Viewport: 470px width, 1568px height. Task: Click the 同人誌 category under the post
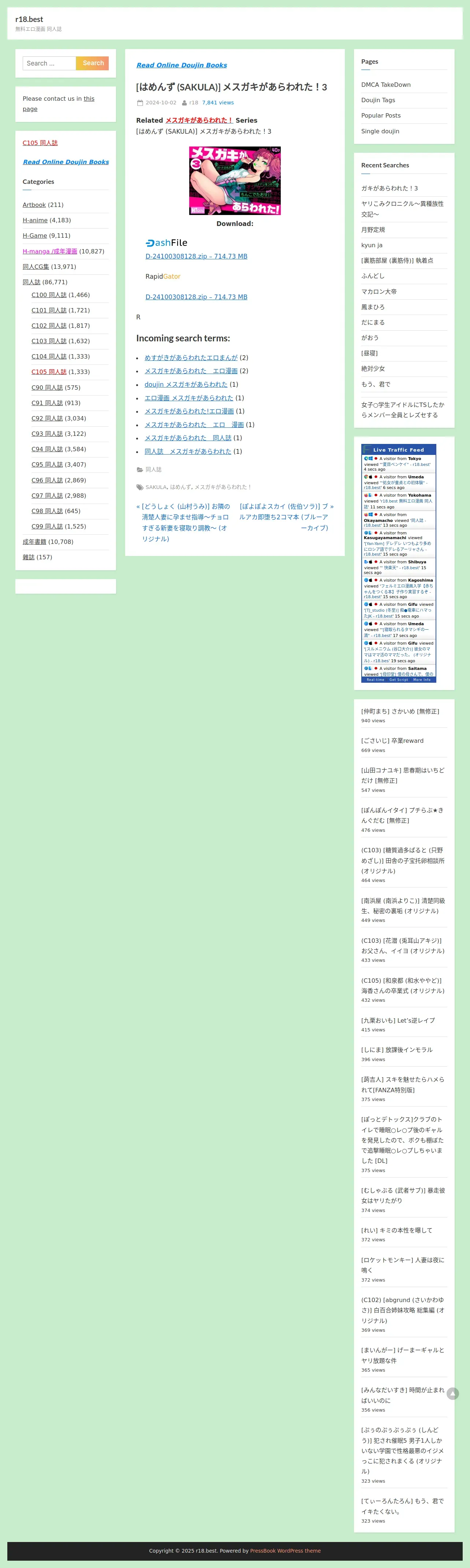pyautogui.click(x=153, y=469)
